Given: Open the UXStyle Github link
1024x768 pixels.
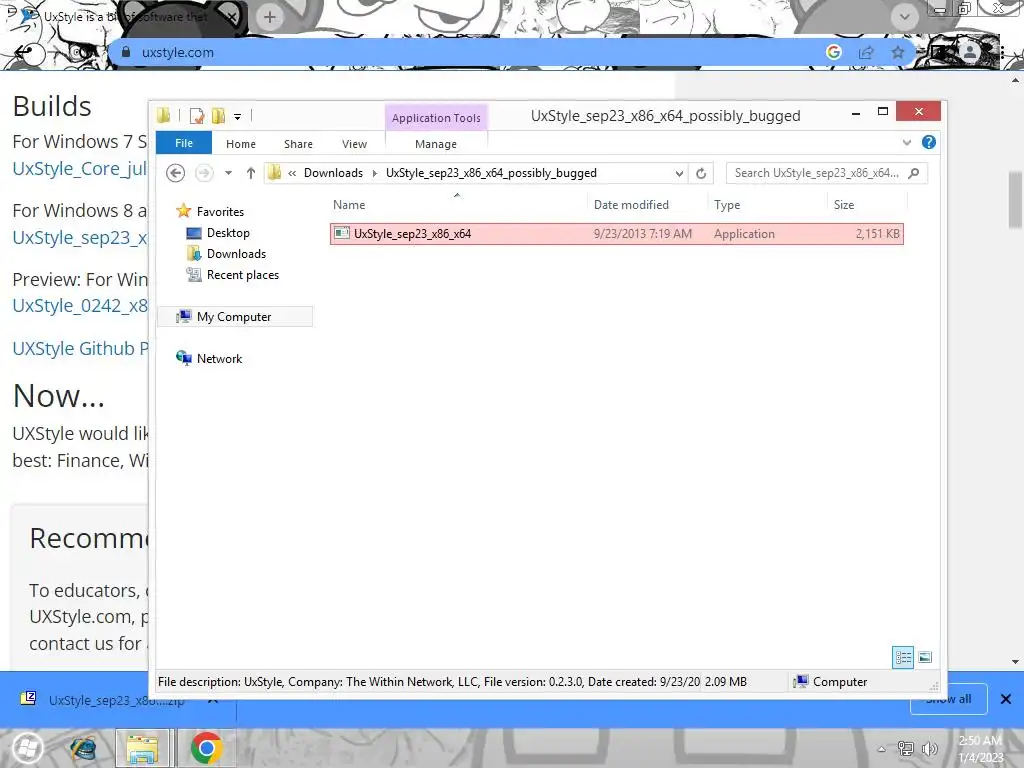Looking at the screenshot, I should 80,349.
